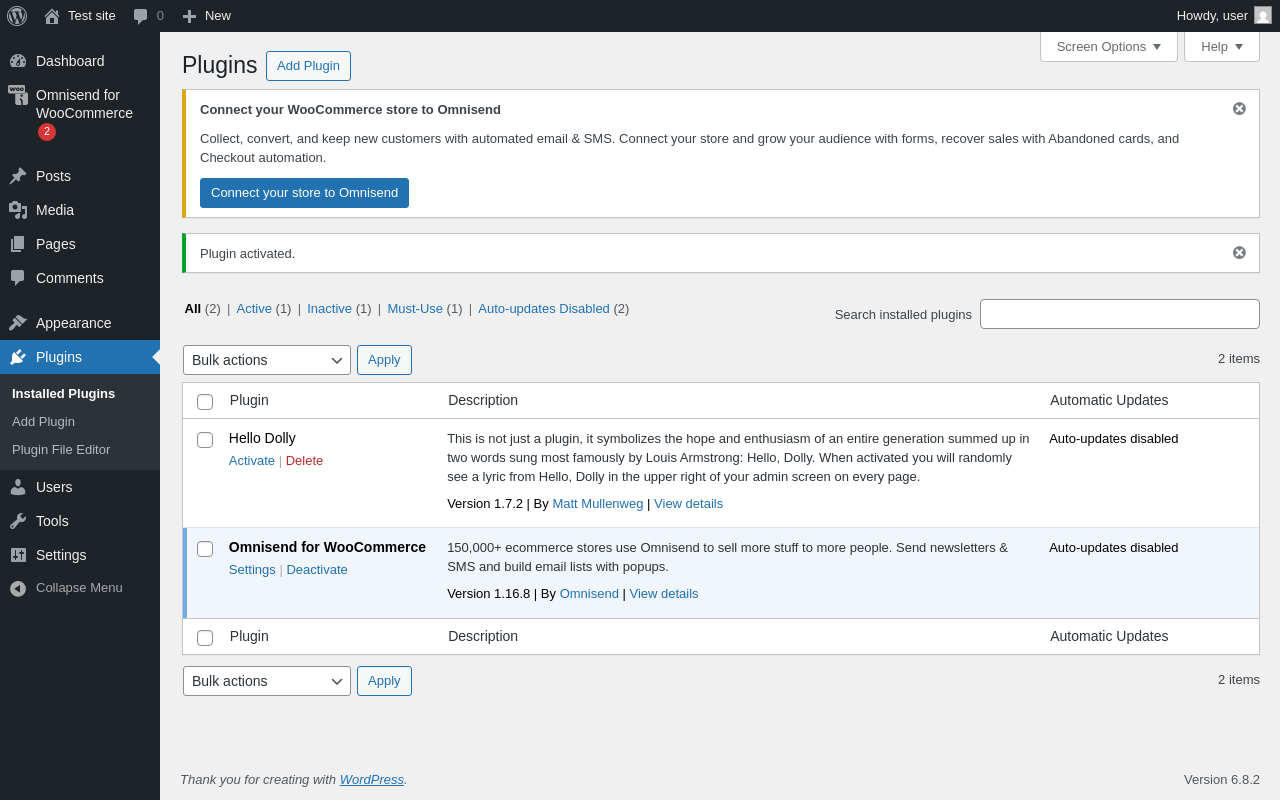Screen dimensions: 1280x800
Task: Open the Dashboard icon in sidebar
Action: pos(18,61)
